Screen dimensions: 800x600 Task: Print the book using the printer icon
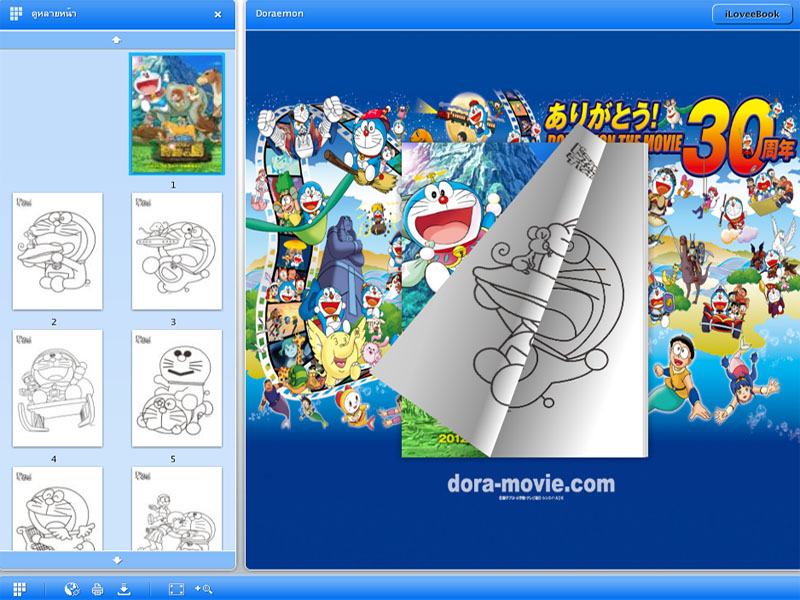pyautogui.click(x=97, y=590)
